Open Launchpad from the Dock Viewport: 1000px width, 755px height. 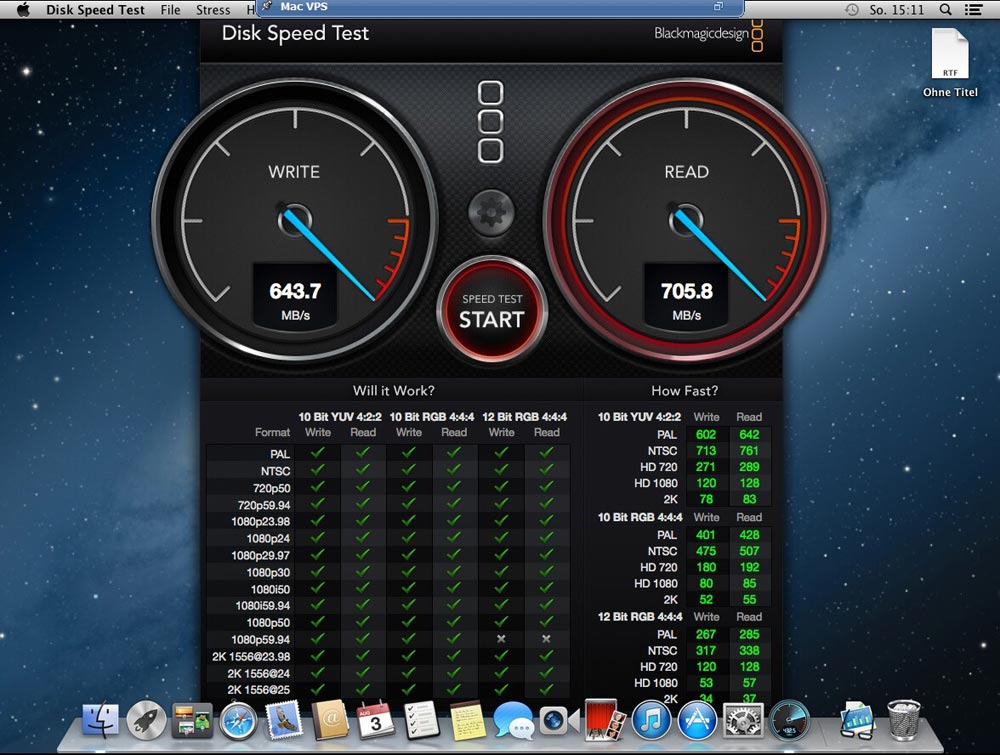tap(146, 721)
